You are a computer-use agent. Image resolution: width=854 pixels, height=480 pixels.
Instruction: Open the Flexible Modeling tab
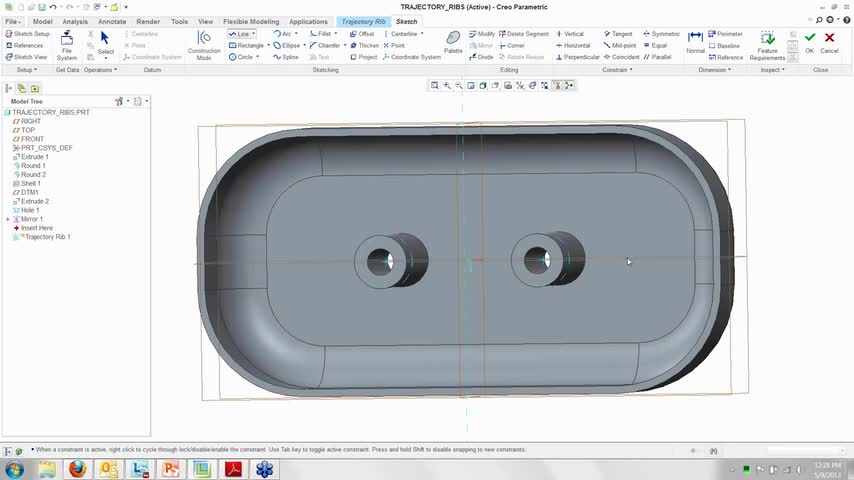click(x=250, y=21)
